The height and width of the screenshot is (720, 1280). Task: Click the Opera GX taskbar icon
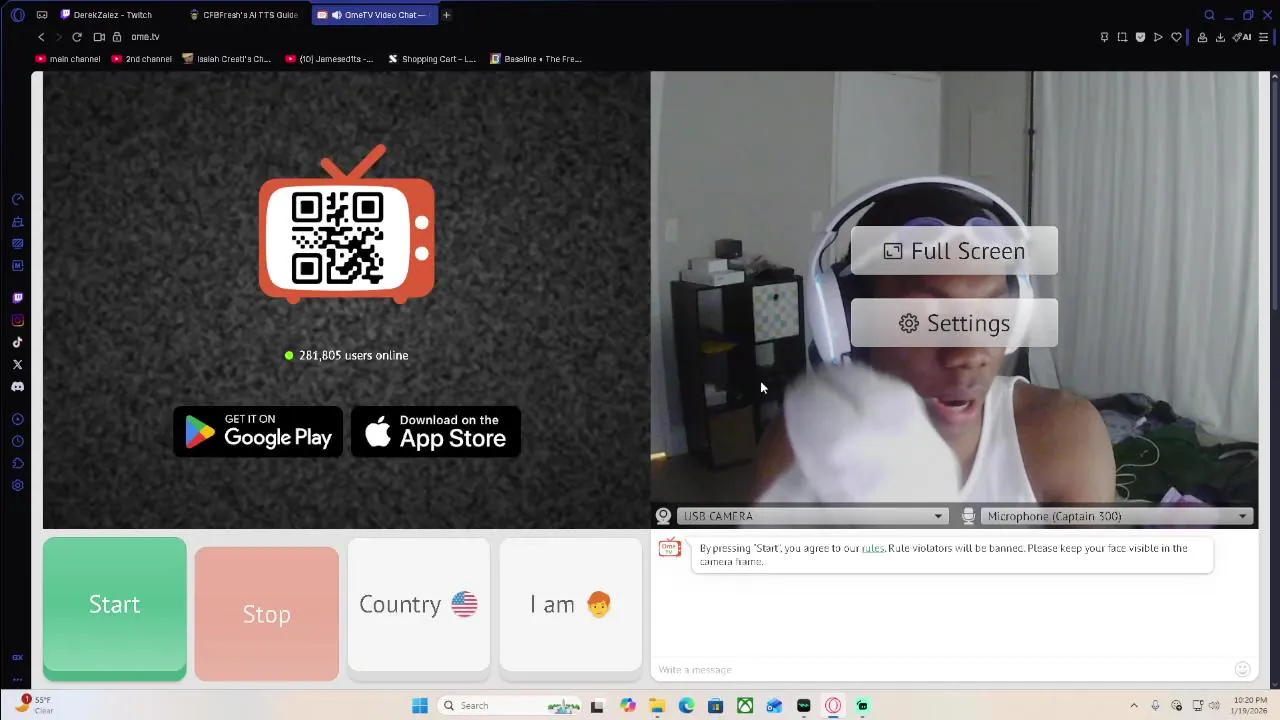(833, 706)
